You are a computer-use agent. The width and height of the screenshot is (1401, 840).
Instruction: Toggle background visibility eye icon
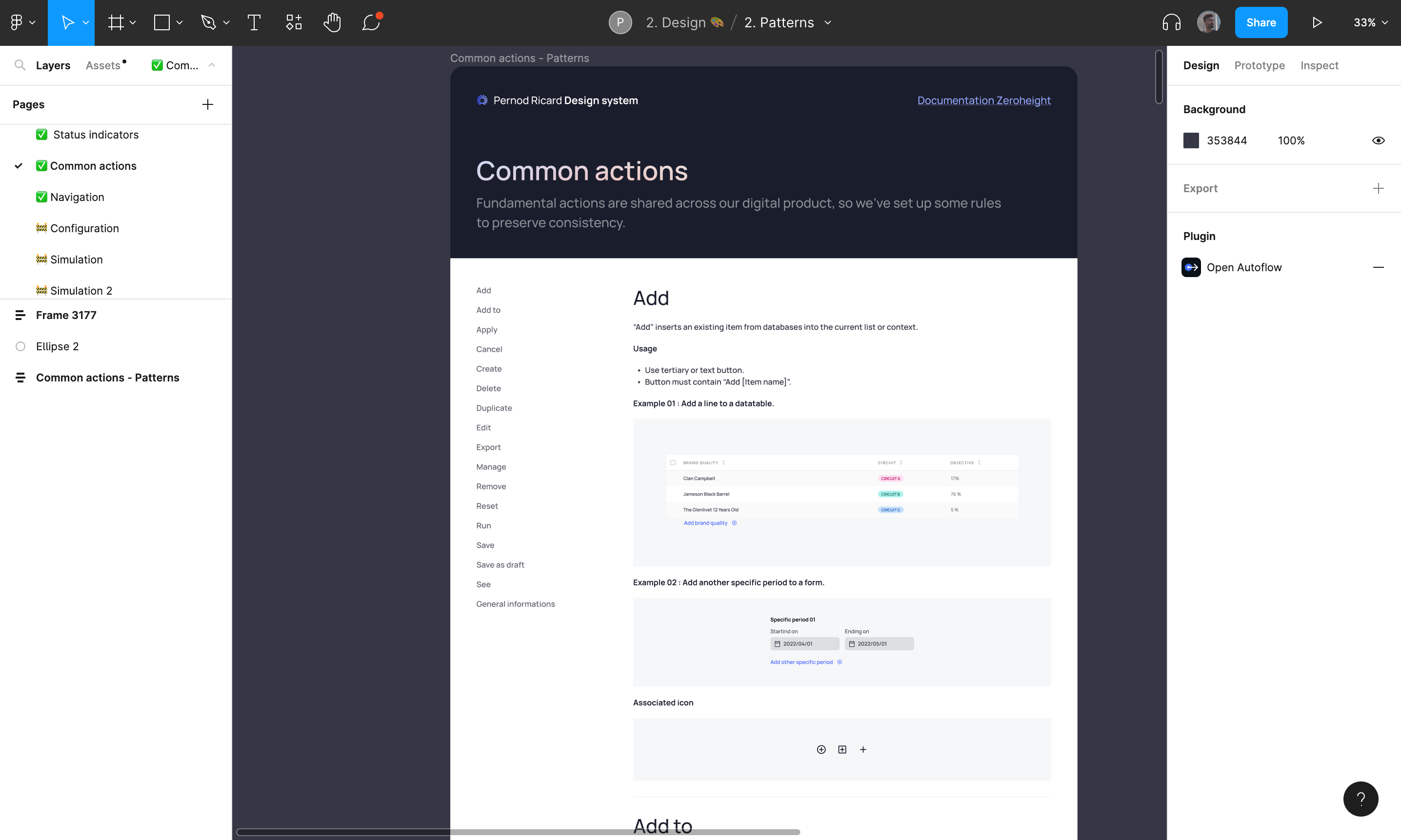click(1378, 140)
